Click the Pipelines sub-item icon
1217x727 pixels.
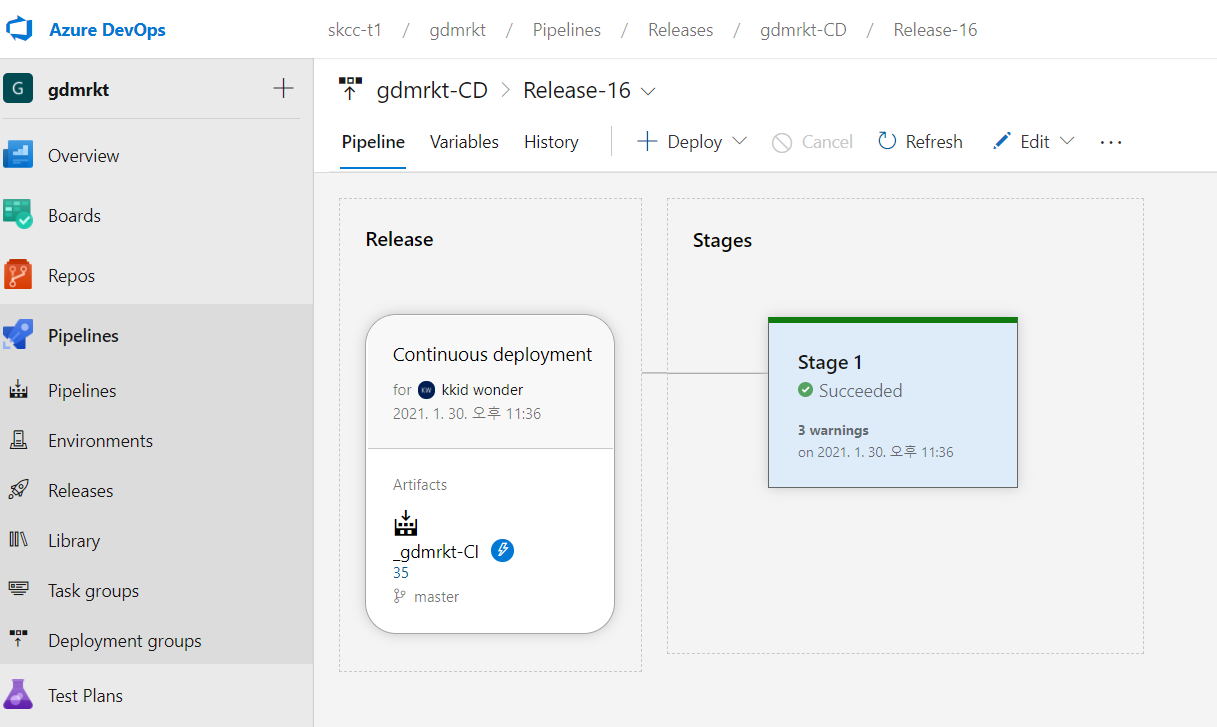[x=18, y=390]
